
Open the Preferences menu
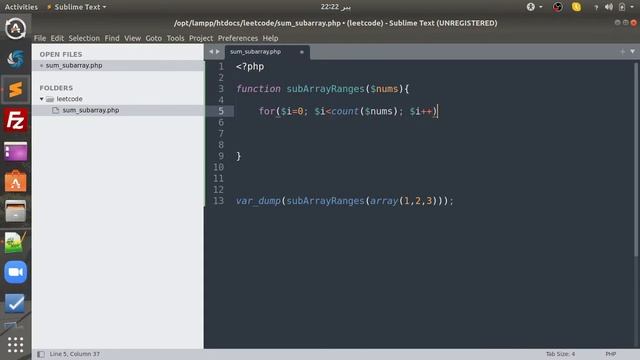click(238, 38)
